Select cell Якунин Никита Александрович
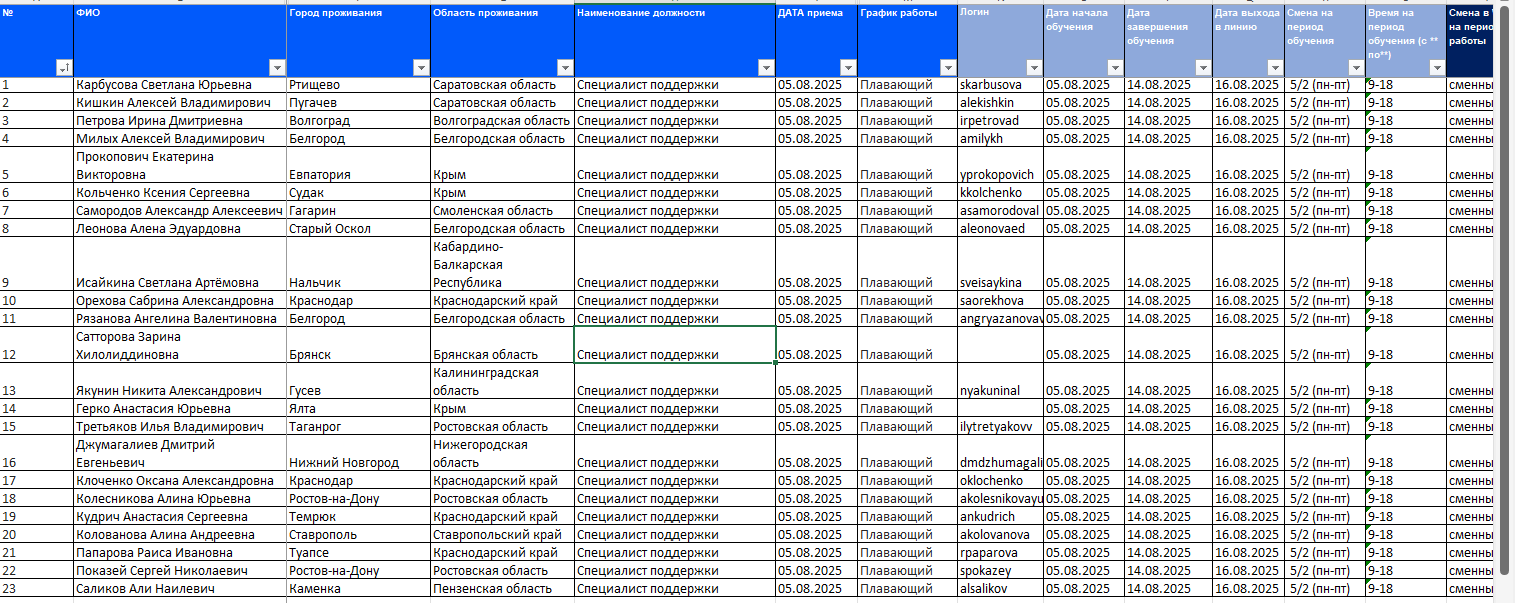Viewport: 1515px width, 603px height. (180, 382)
